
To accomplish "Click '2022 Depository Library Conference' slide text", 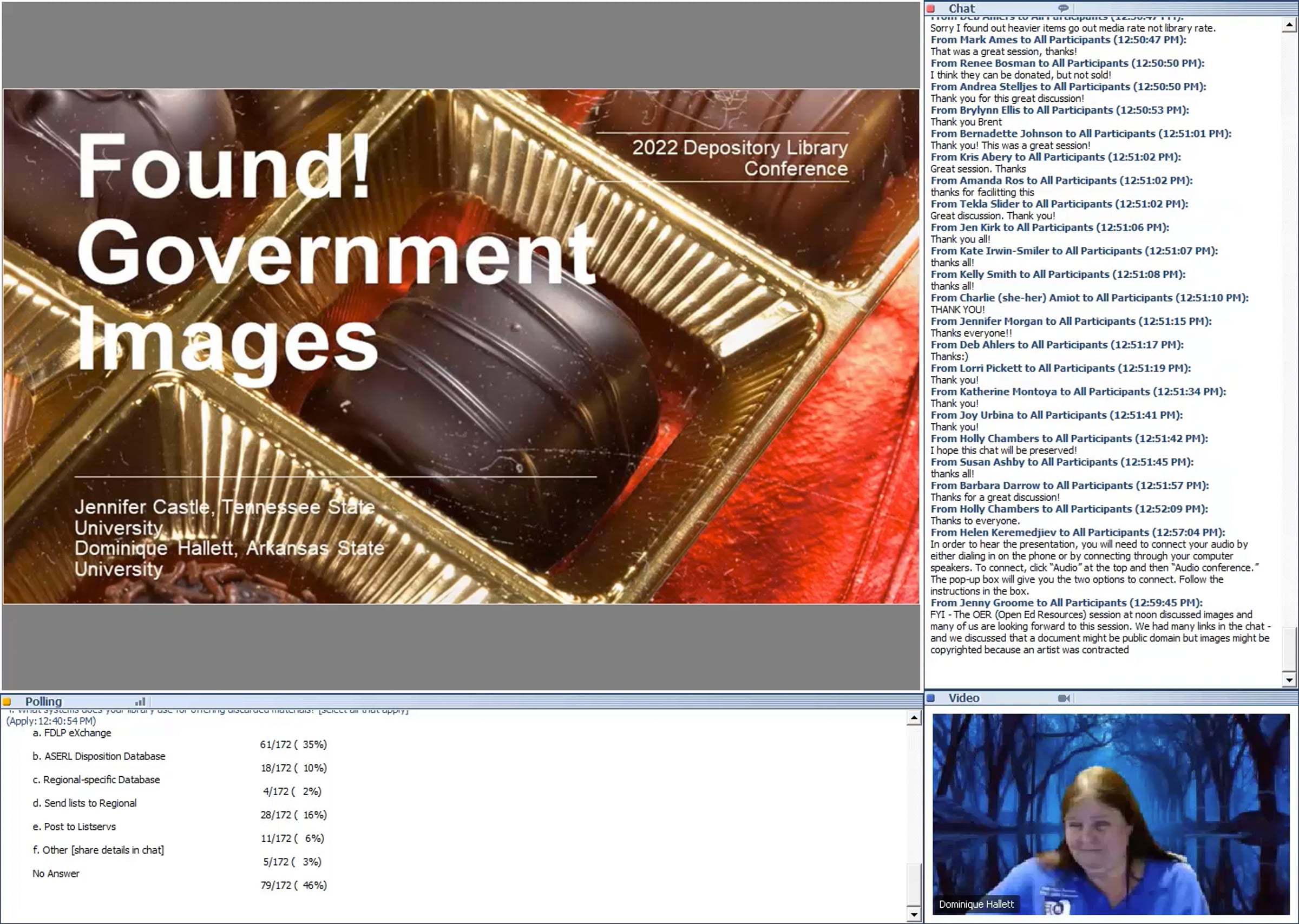I will pyautogui.click(x=740, y=158).
